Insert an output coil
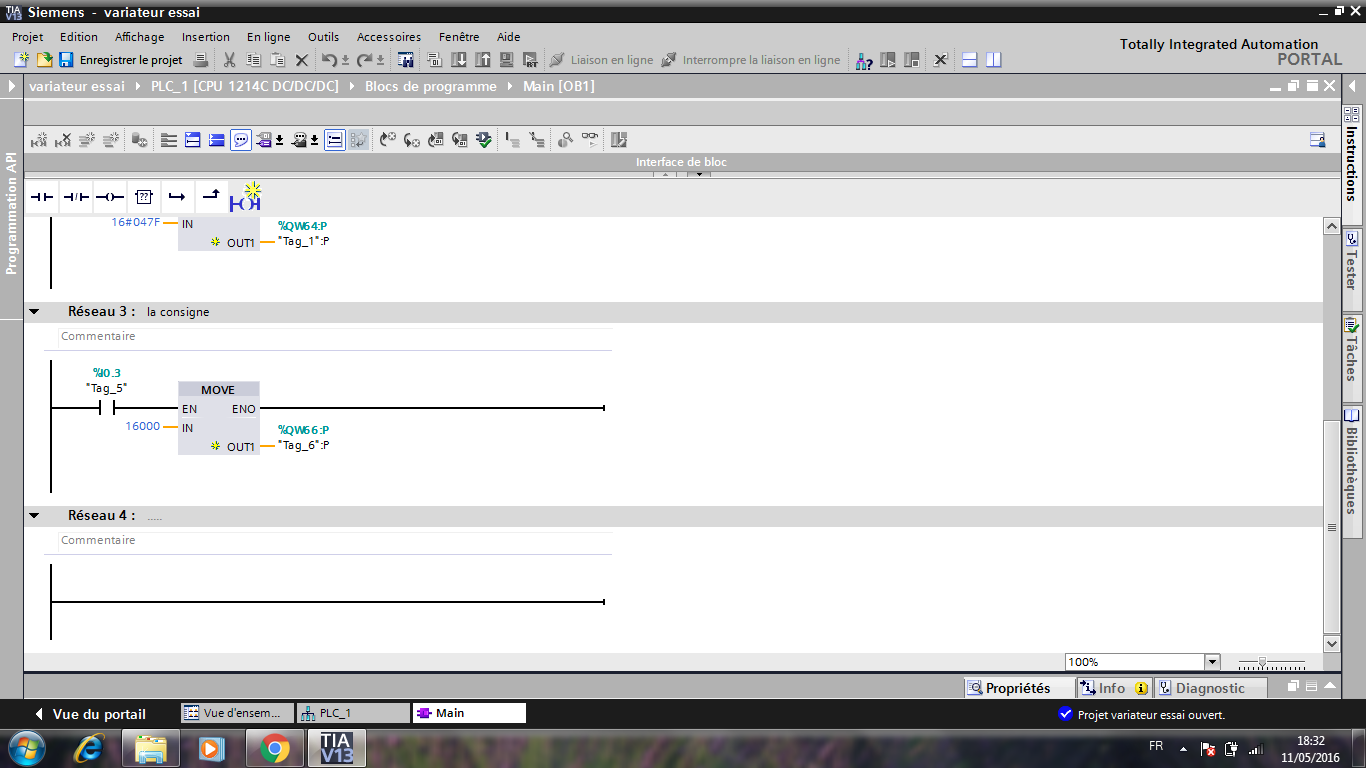This screenshot has height=768, width=1366. (x=110, y=197)
